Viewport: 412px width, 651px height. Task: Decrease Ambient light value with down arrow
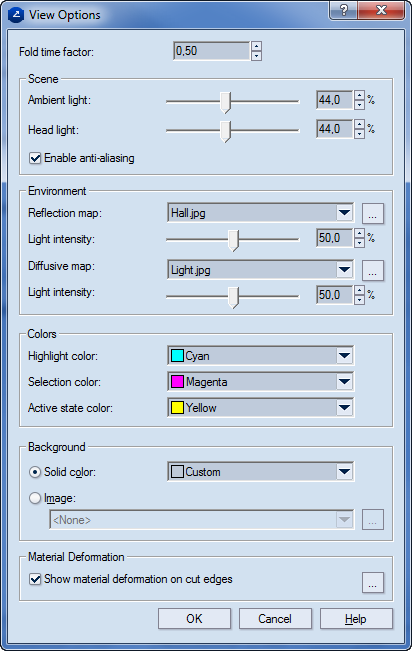click(359, 105)
